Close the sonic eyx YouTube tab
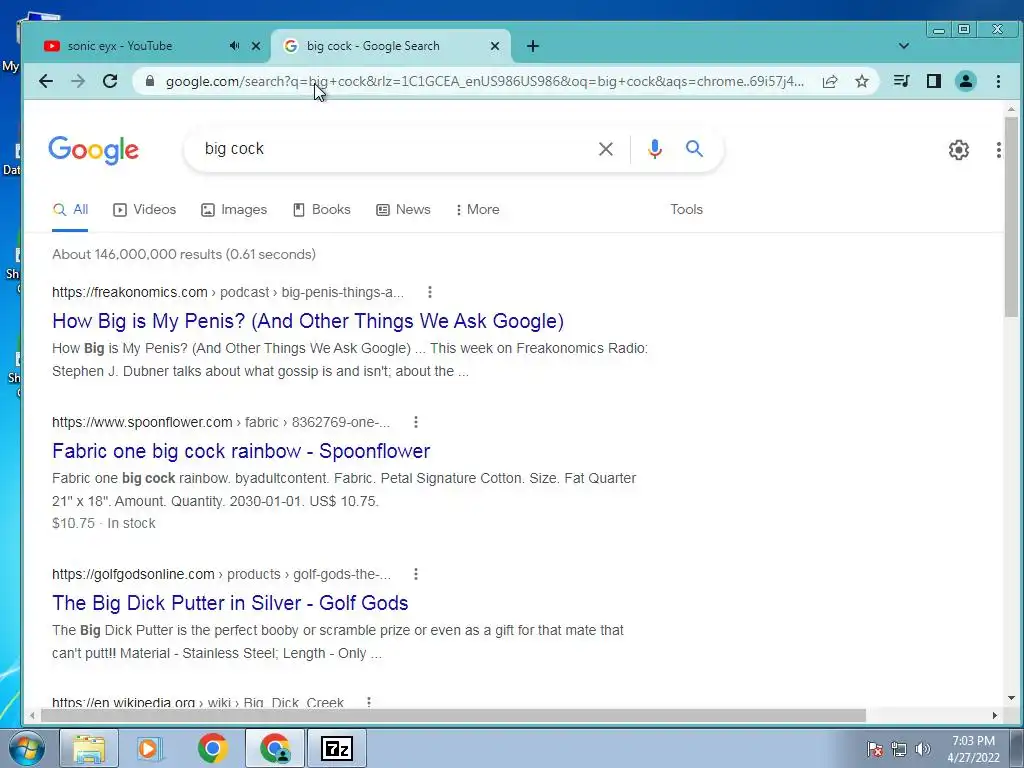1024x768 pixels. (x=256, y=46)
